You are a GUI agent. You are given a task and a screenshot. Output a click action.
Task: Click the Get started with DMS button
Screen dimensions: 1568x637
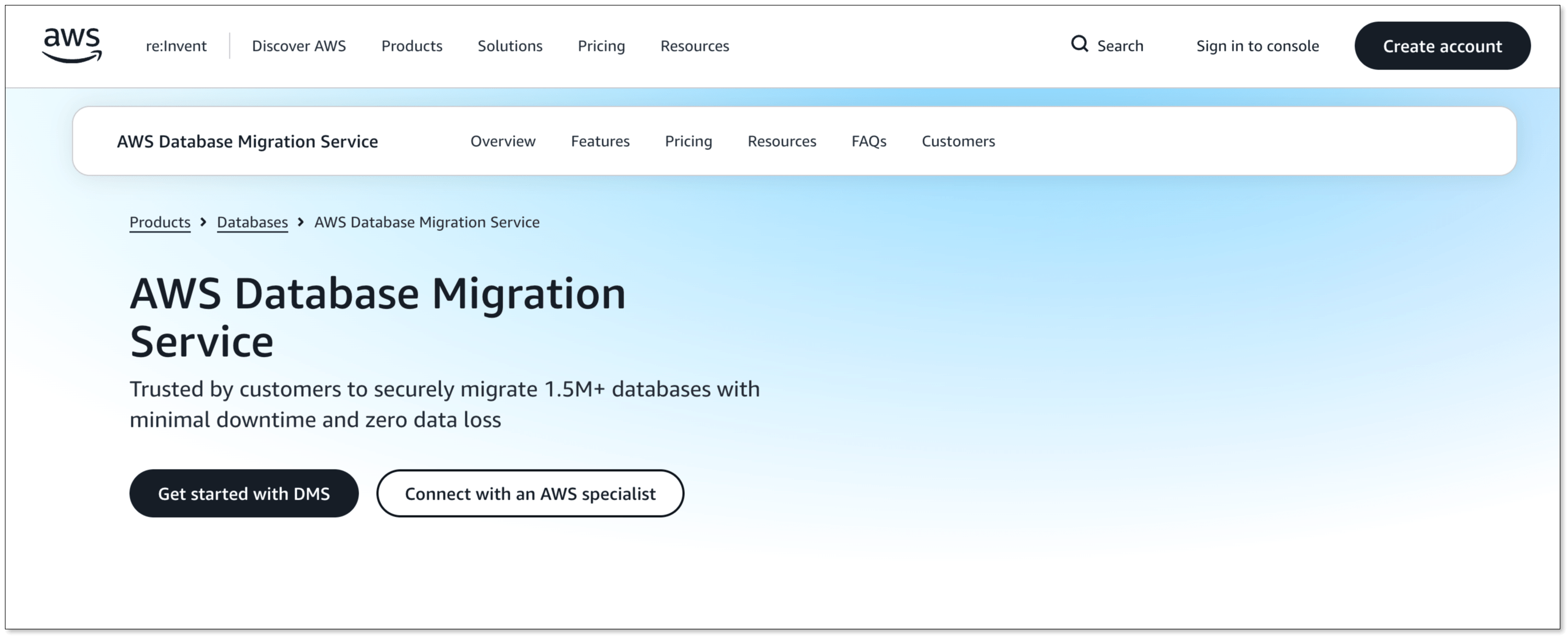tap(244, 494)
